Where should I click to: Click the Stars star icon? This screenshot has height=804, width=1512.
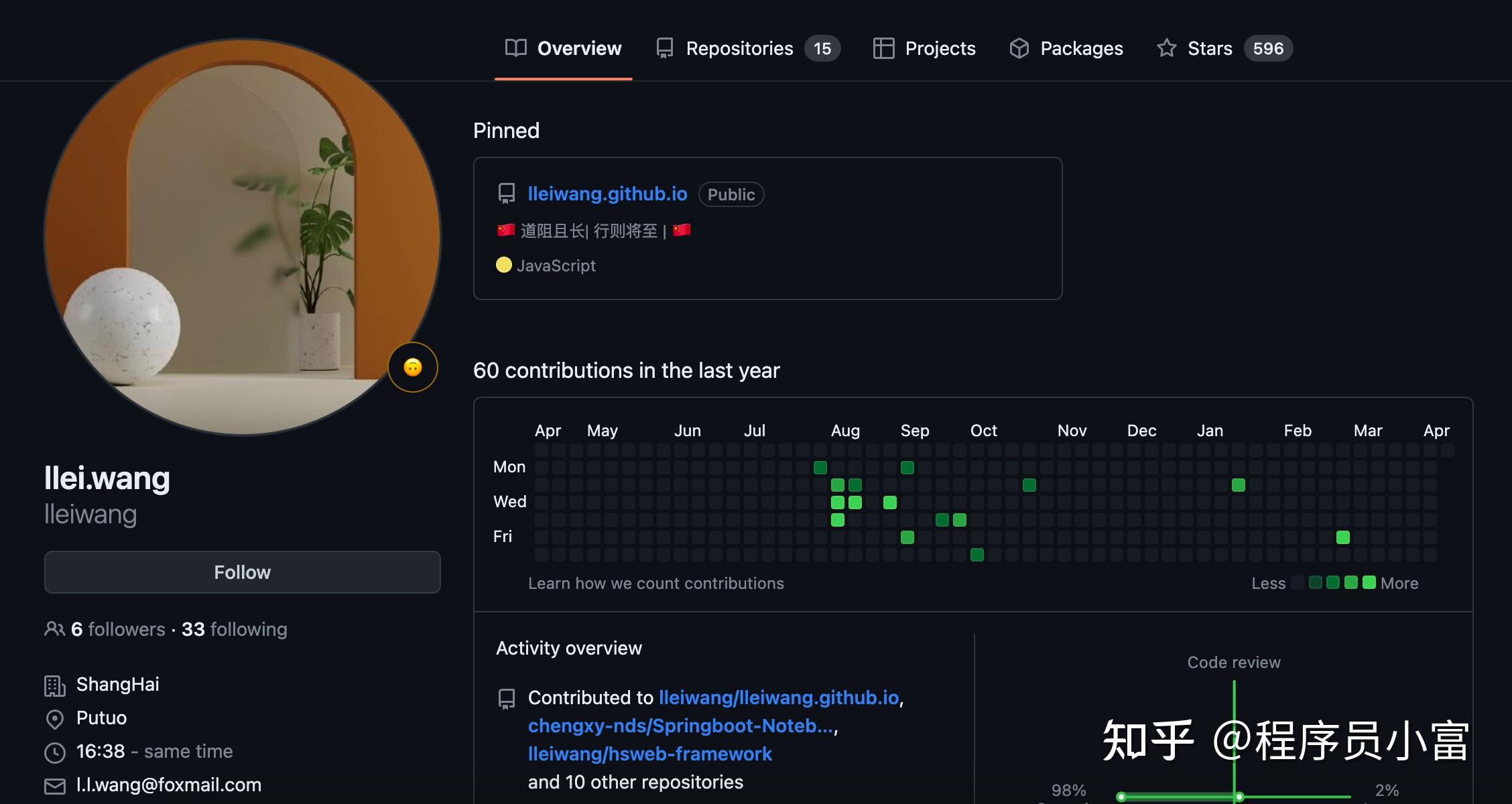[x=1166, y=48]
